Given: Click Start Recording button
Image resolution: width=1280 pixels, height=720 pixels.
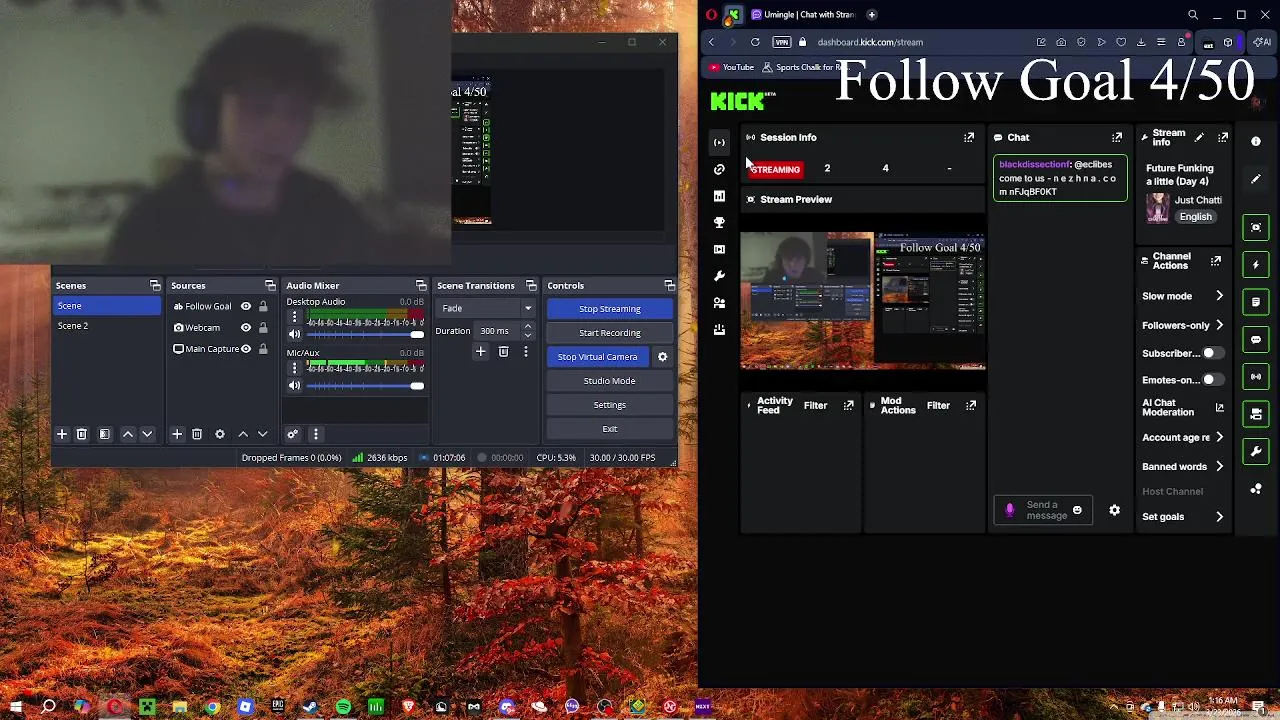Looking at the screenshot, I should (609, 333).
